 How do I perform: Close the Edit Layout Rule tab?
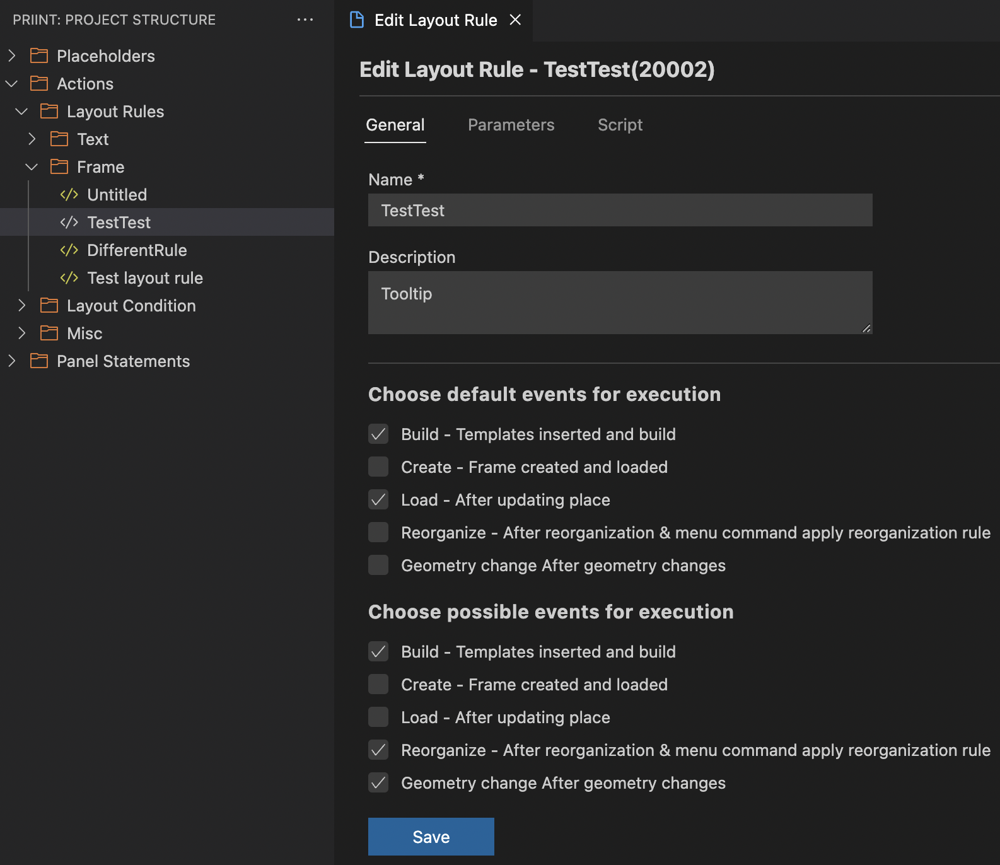click(x=515, y=20)
